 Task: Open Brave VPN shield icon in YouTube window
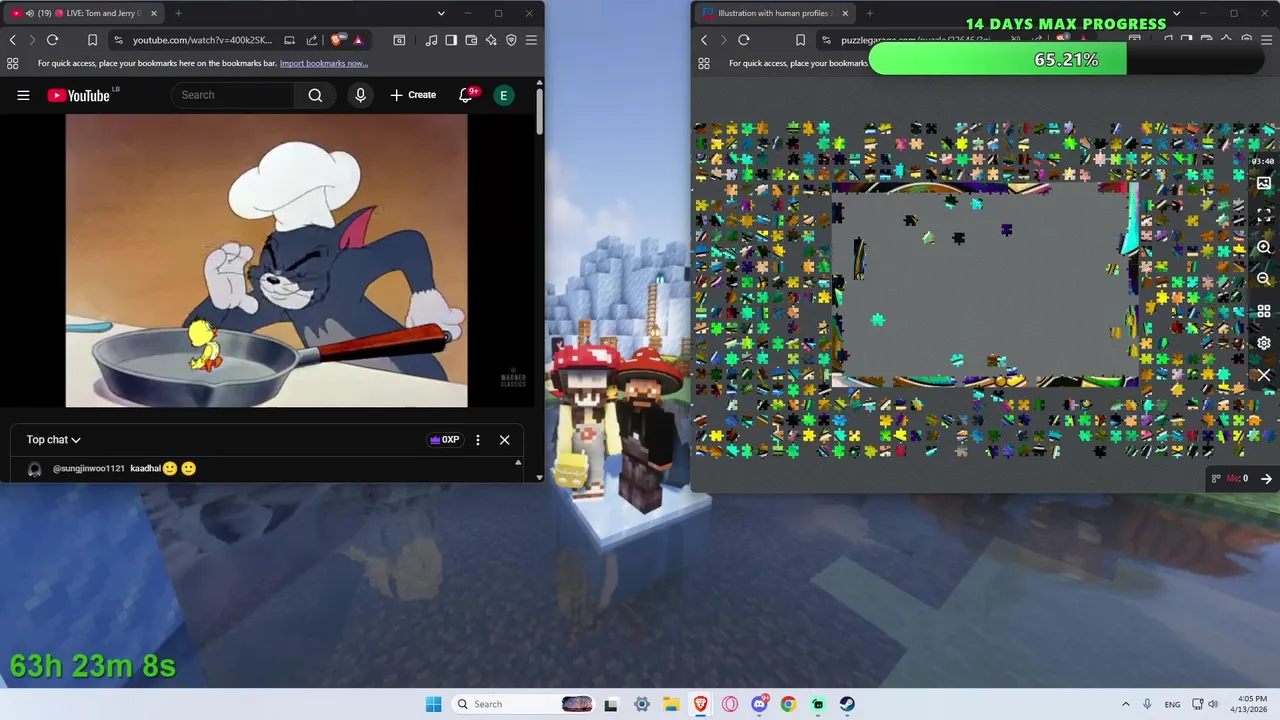[511, 40]
